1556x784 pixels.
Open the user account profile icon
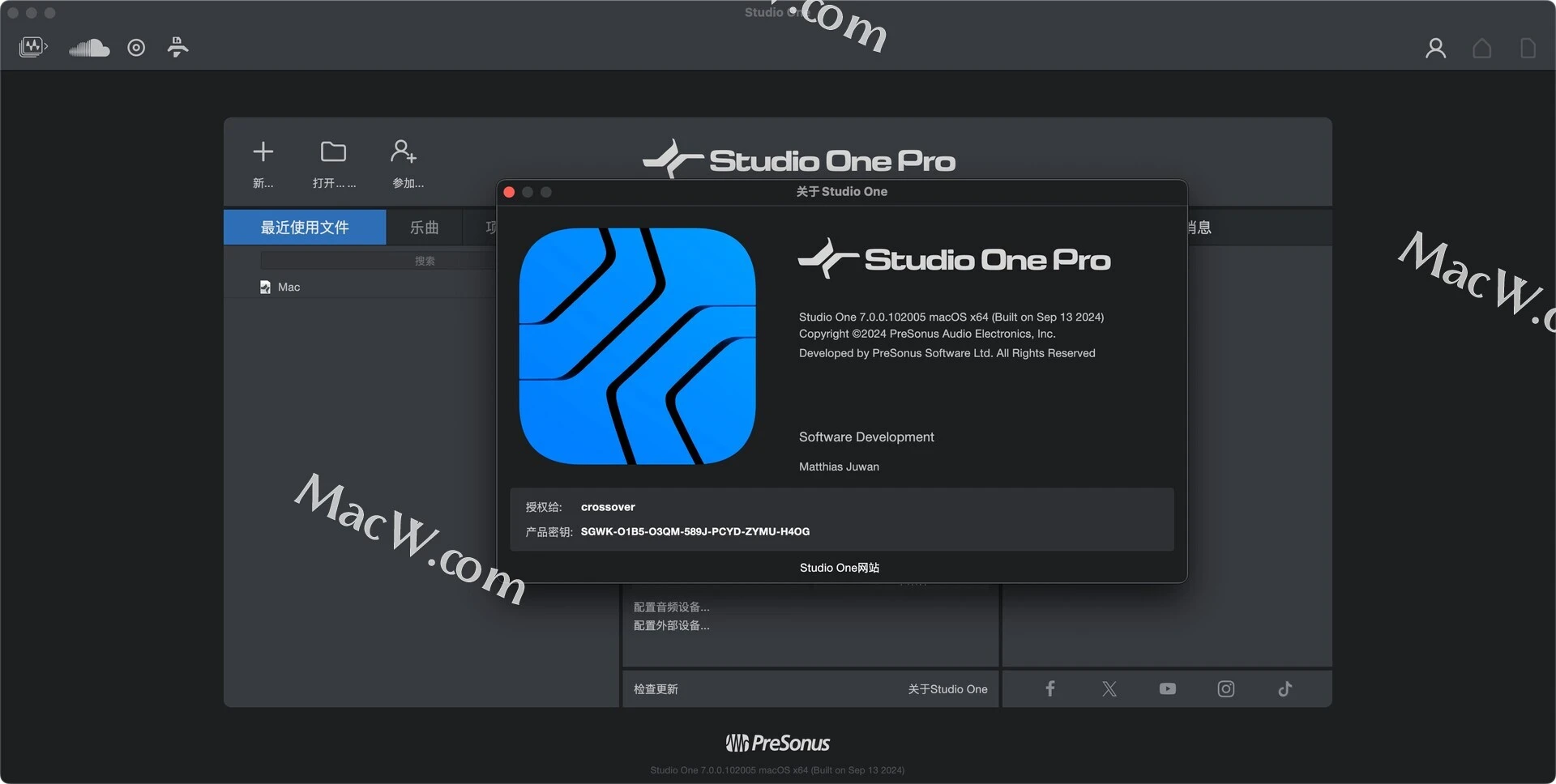[x=1435, y=49]
